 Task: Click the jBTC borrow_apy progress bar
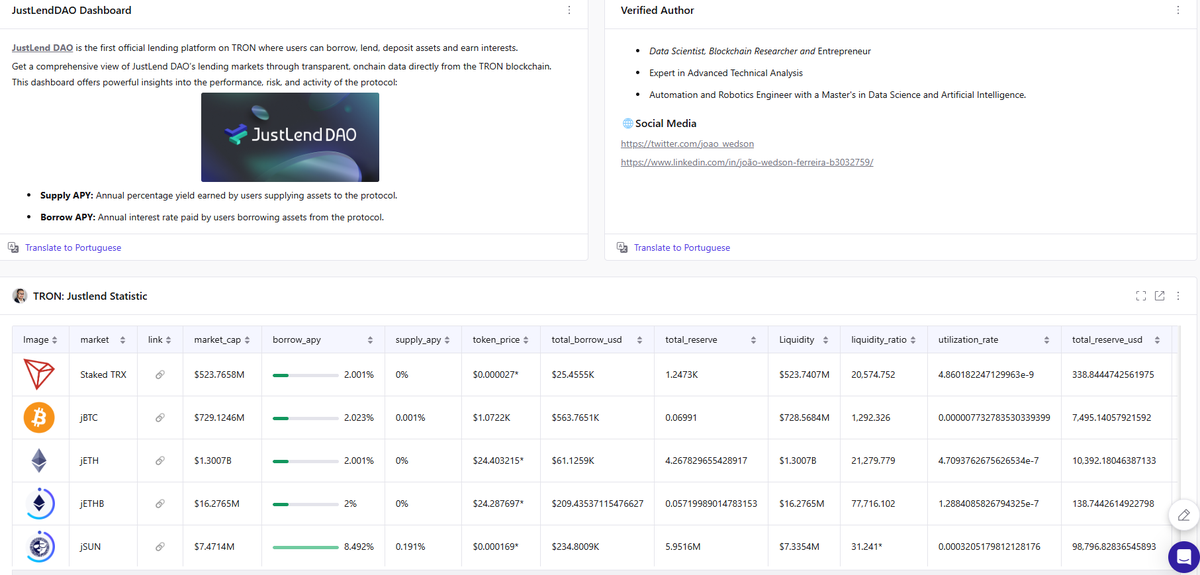point(305,418)
